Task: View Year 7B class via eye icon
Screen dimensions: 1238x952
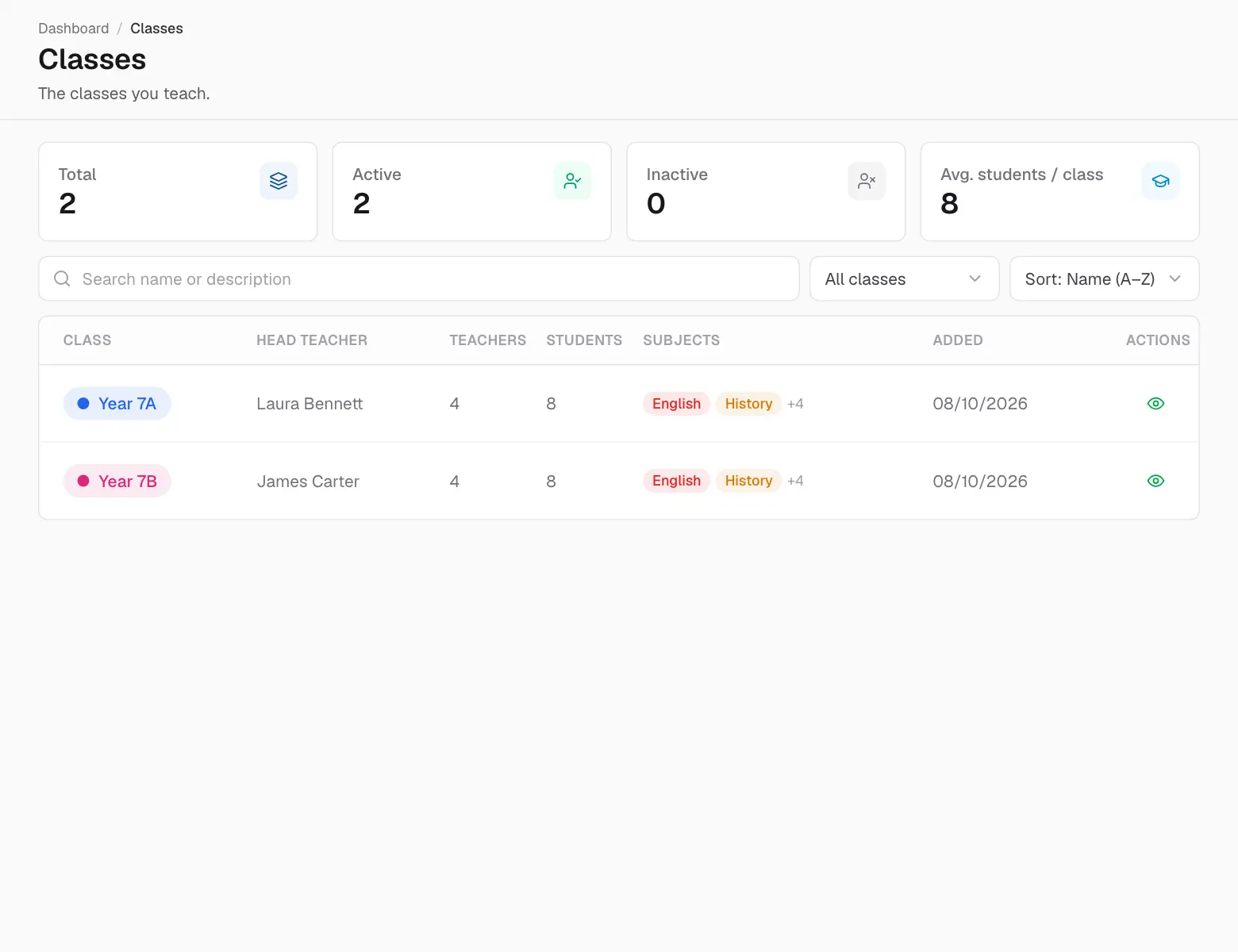Action: point(1155,481)
